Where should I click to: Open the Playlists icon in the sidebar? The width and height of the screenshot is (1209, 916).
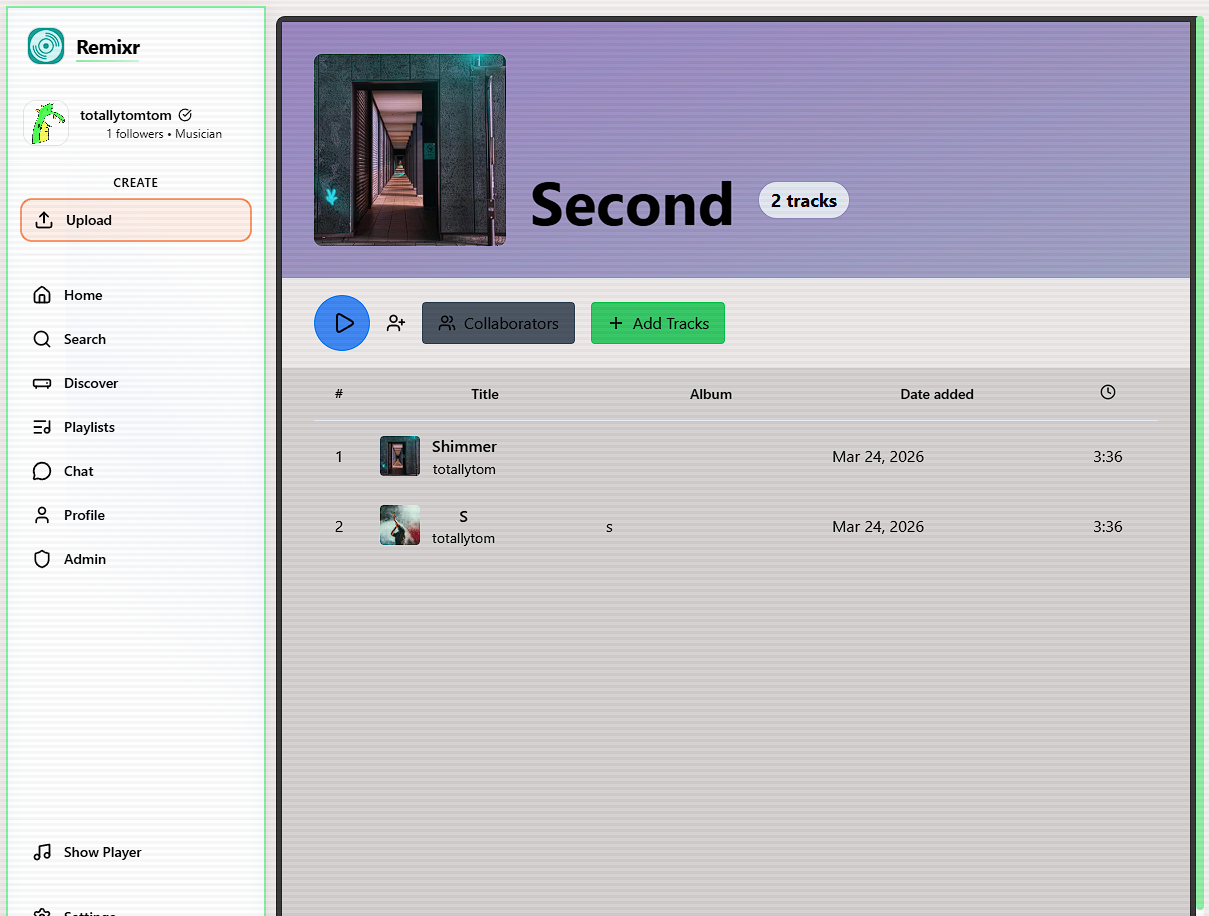pos(41,426)
